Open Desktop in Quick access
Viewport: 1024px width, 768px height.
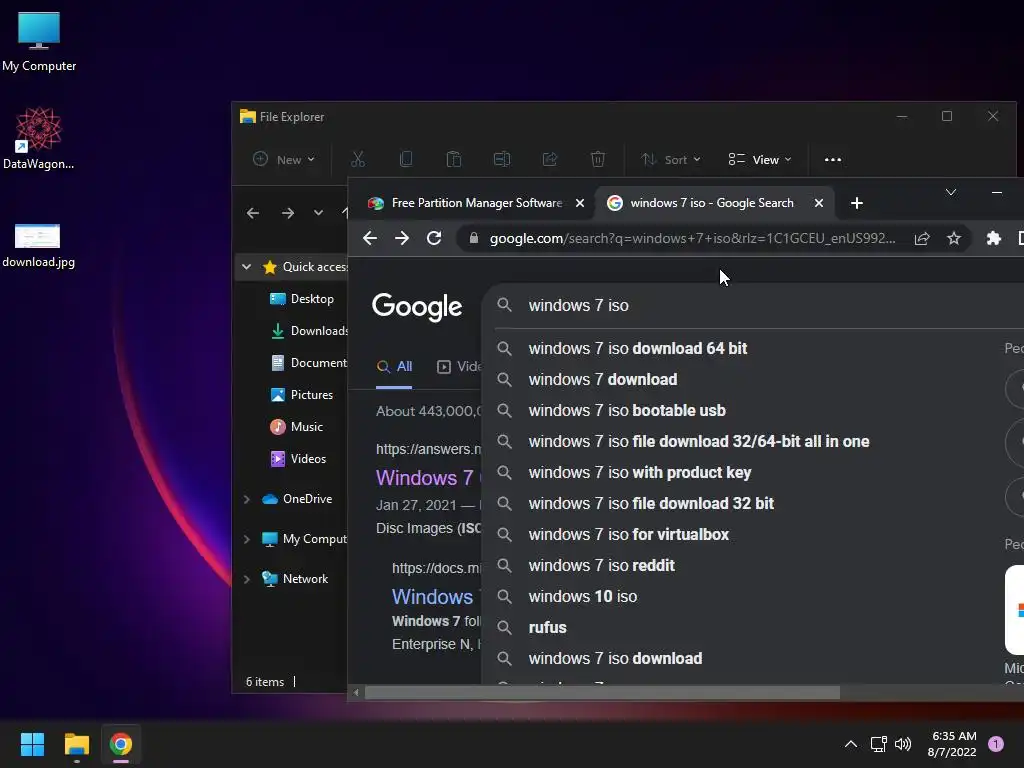(x=302, y=298)
